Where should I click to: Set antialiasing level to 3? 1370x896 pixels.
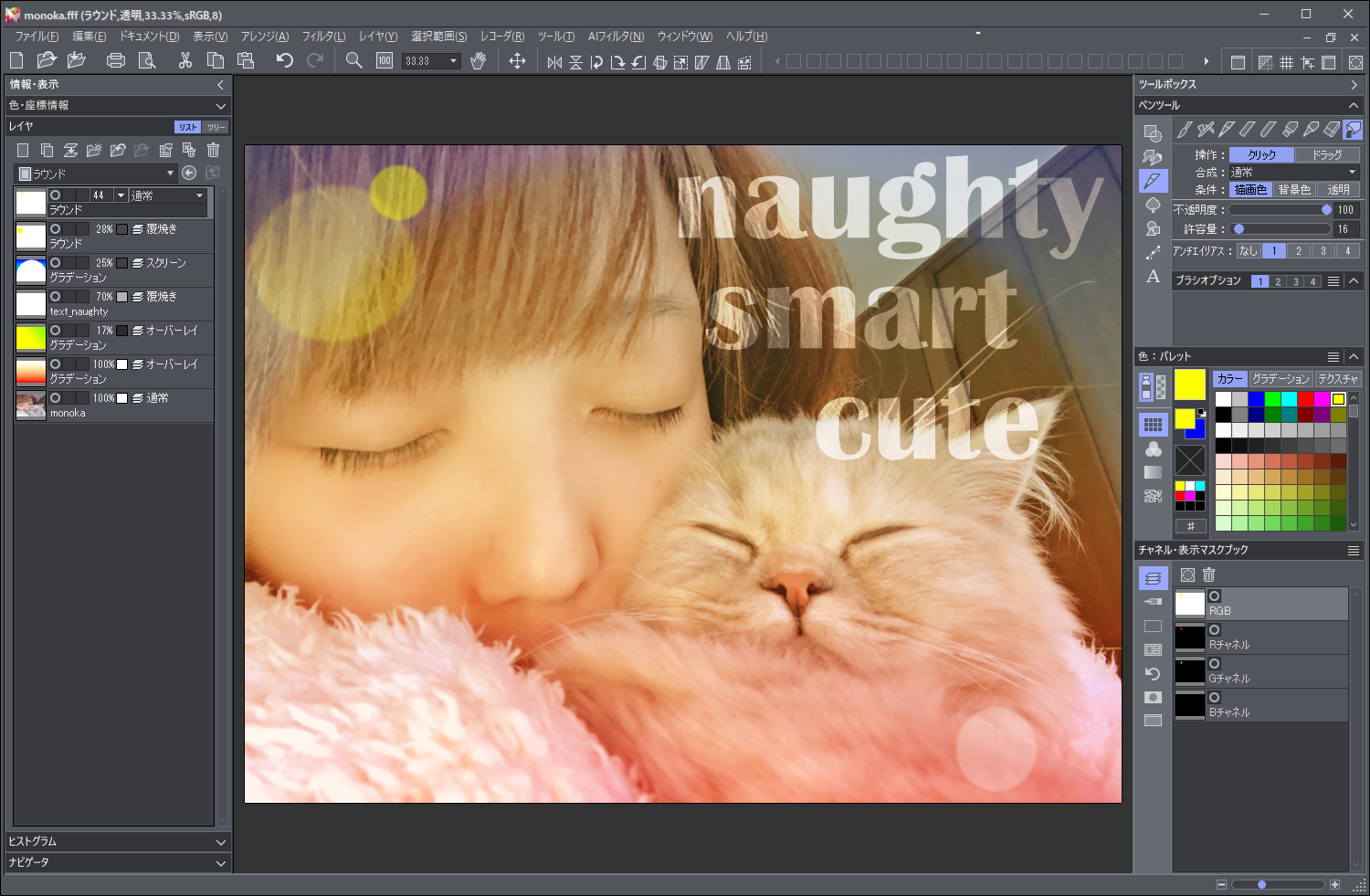[1323, 250]
